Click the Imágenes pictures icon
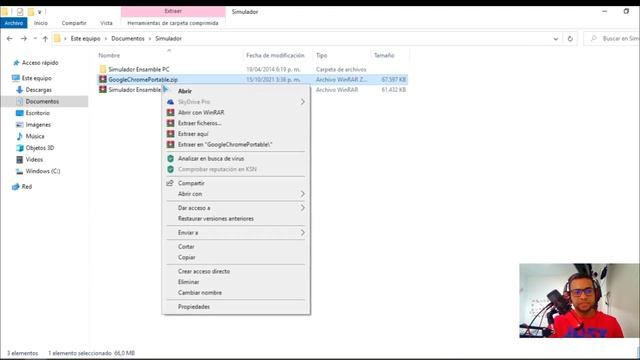 (x=19, y=124)
